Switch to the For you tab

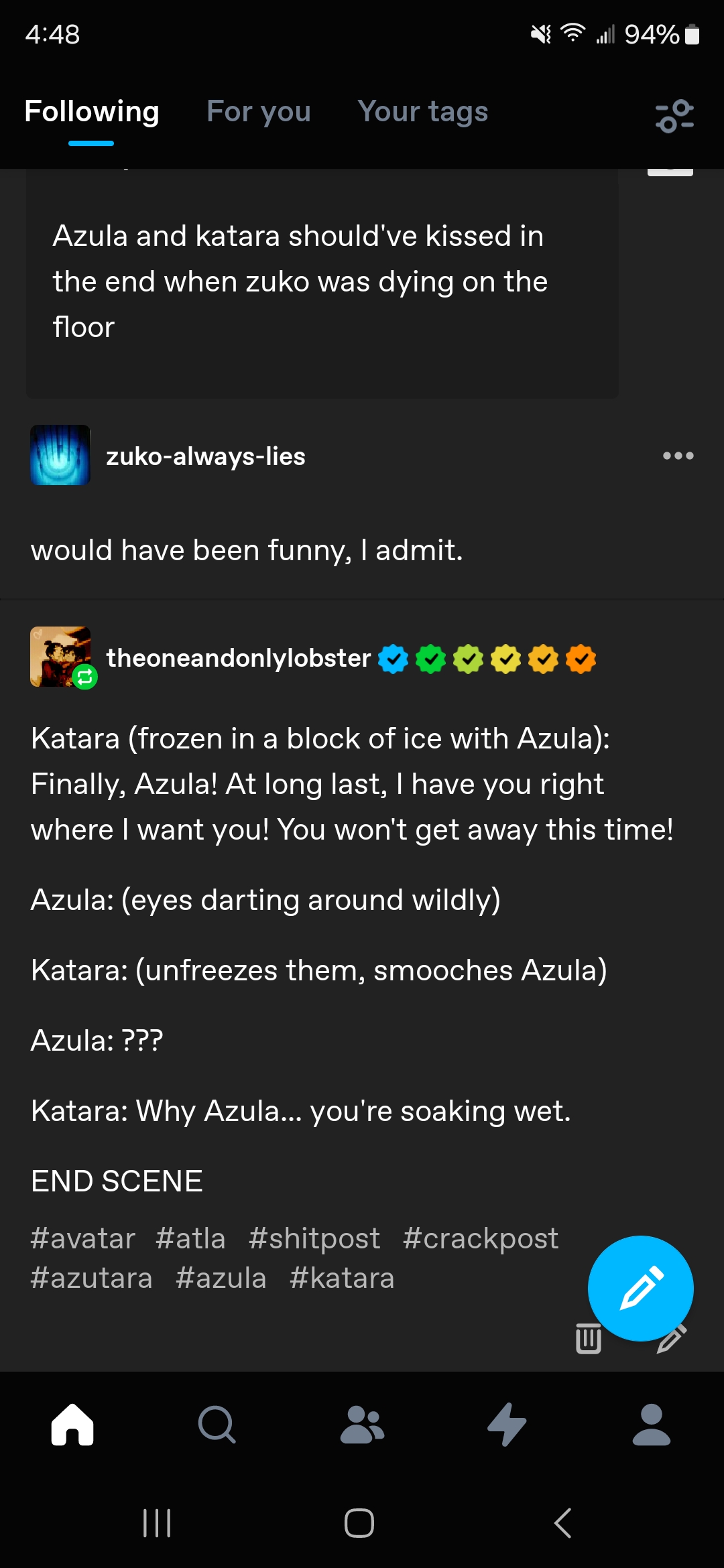click(259, 112)
